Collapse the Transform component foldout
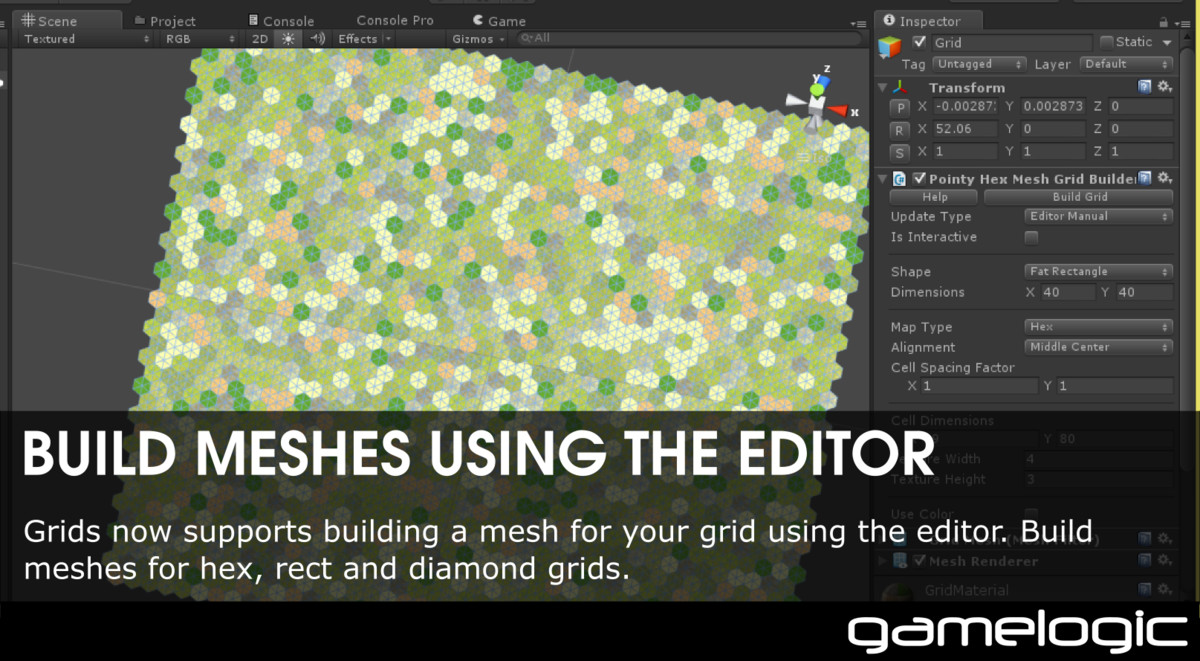1200x661 pixels. pyautogui.click(x=882, y=87)
